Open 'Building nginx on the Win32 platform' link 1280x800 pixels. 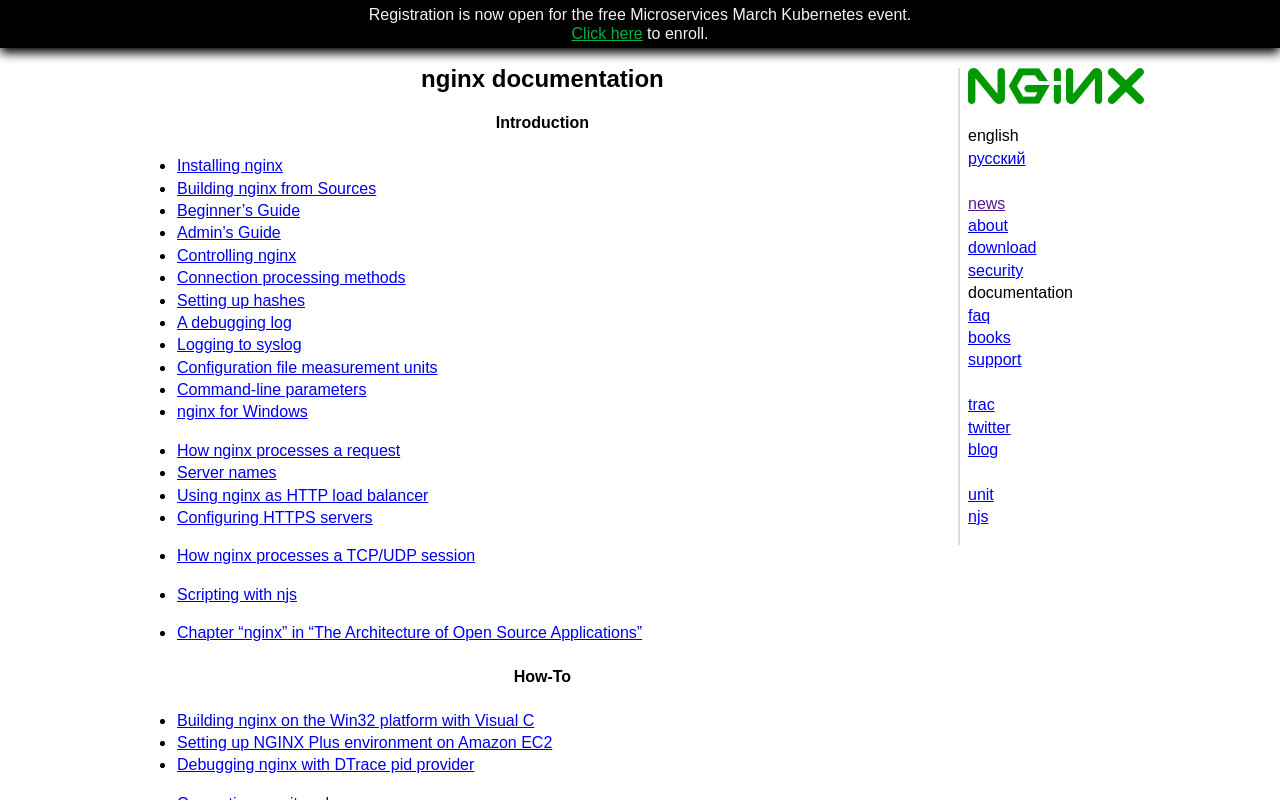[x=355, y=721]
